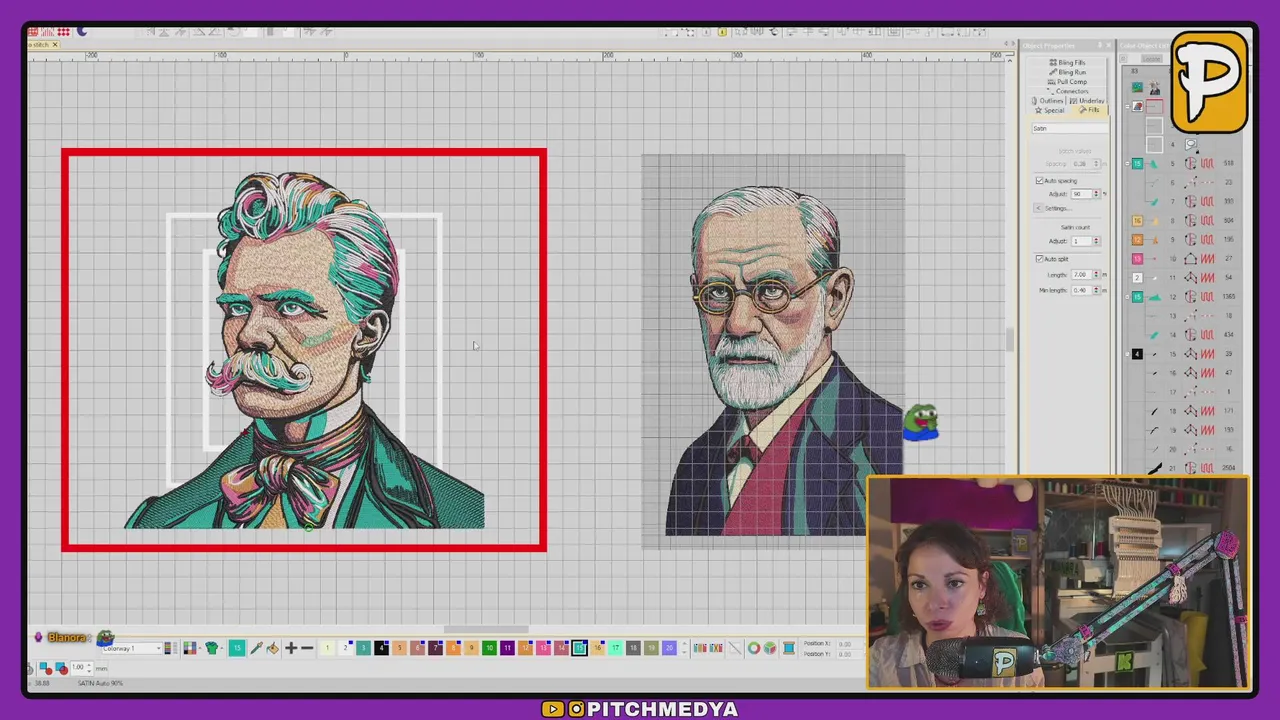Open the Satin fill type dropdown
The height and width of the screenshot is (720, 1280).
tap(1070, 128)
